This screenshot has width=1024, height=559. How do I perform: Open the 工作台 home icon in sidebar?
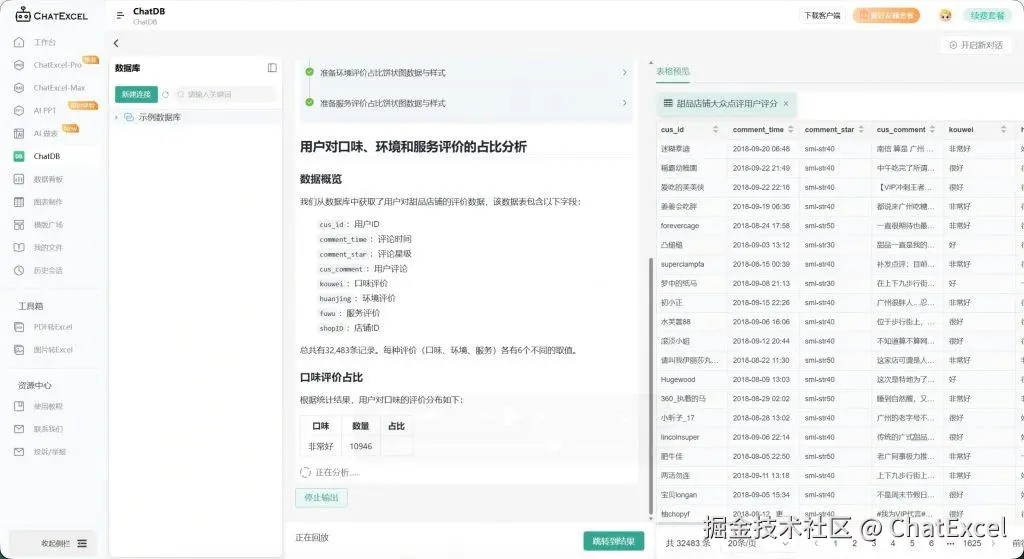19,42
